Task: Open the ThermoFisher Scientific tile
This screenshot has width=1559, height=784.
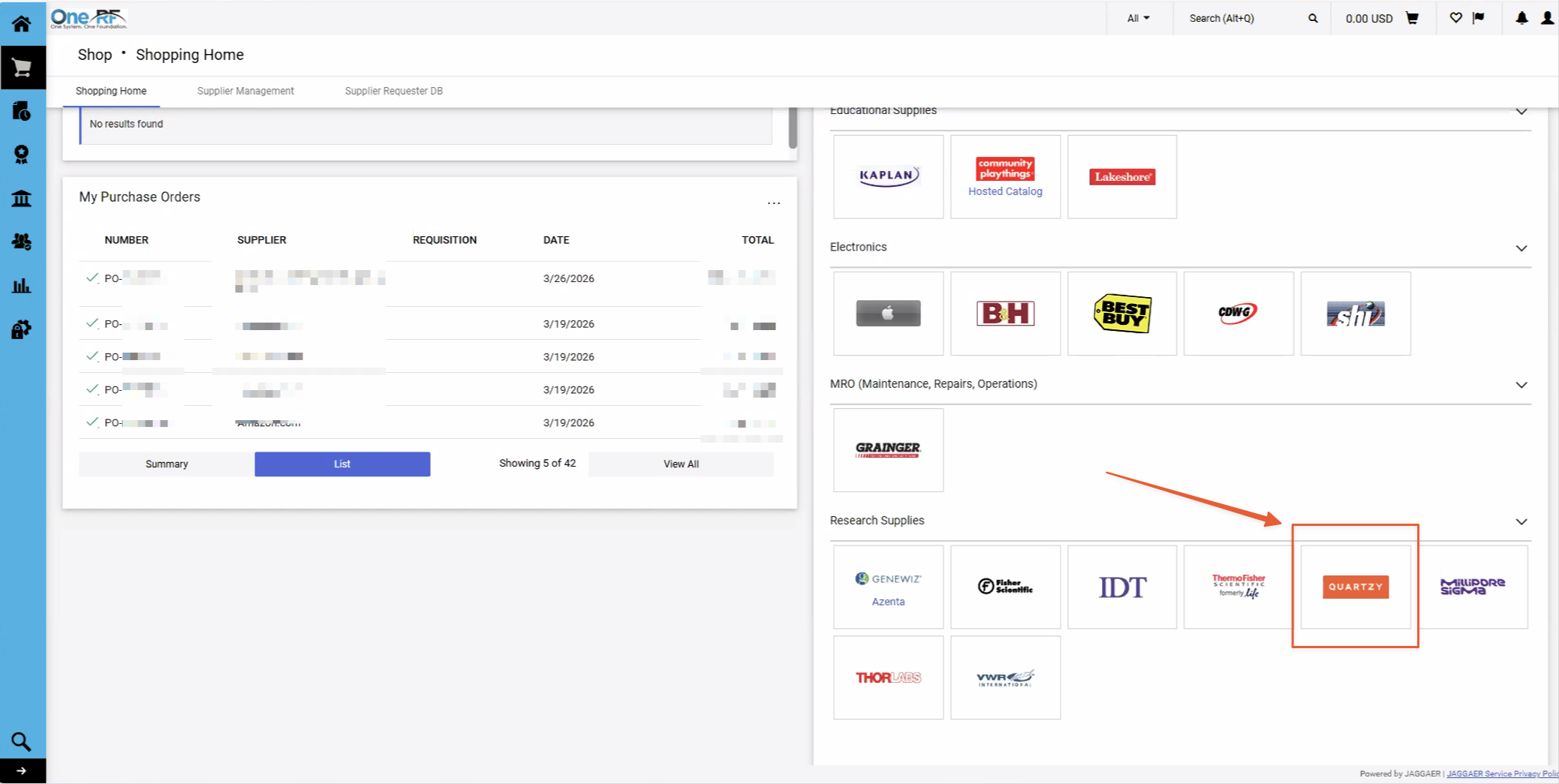Action: point(1238,587)
